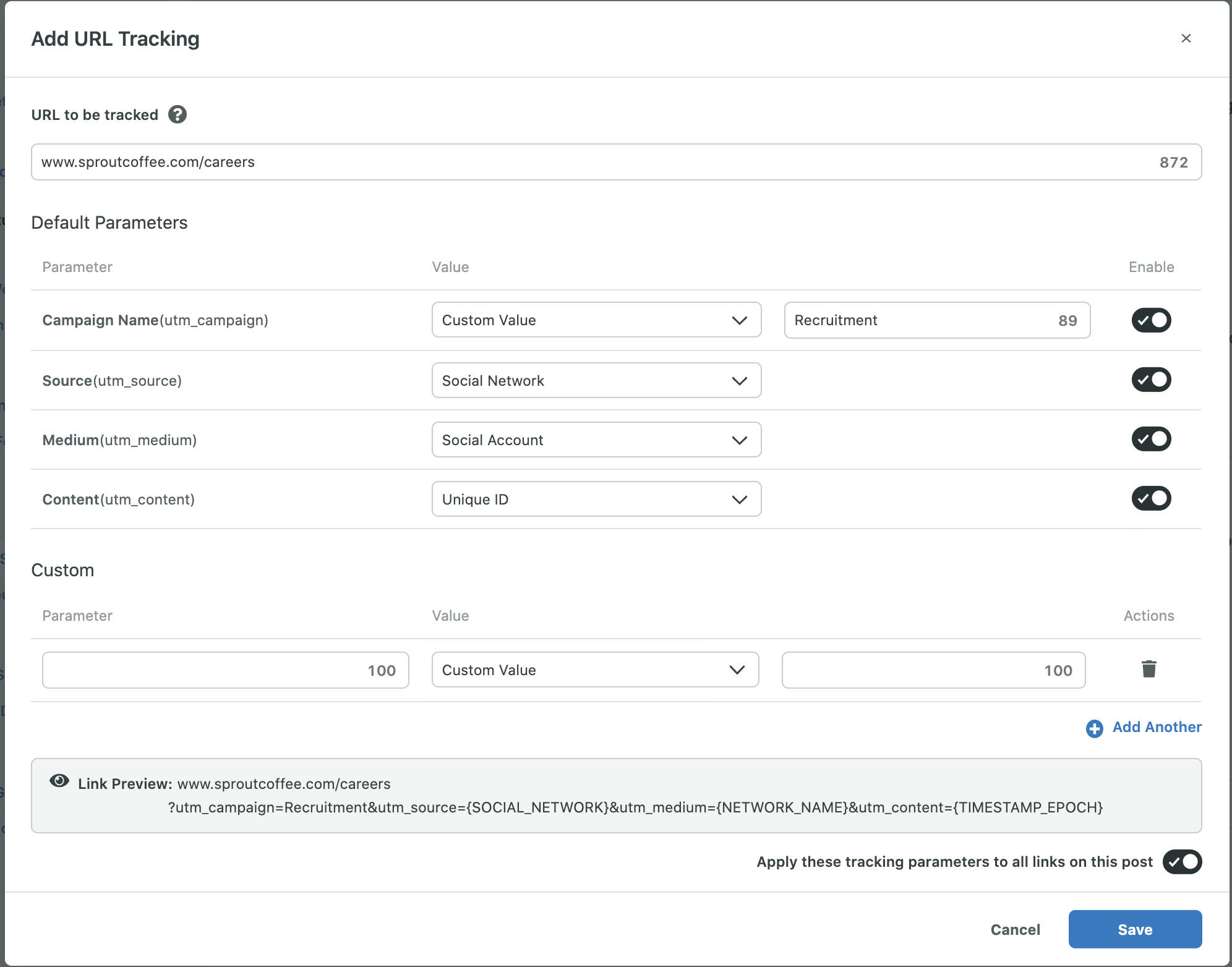Close the Add URL Tracking dialog
Screen dimensions: 1232x967
tap(1186, 38)
